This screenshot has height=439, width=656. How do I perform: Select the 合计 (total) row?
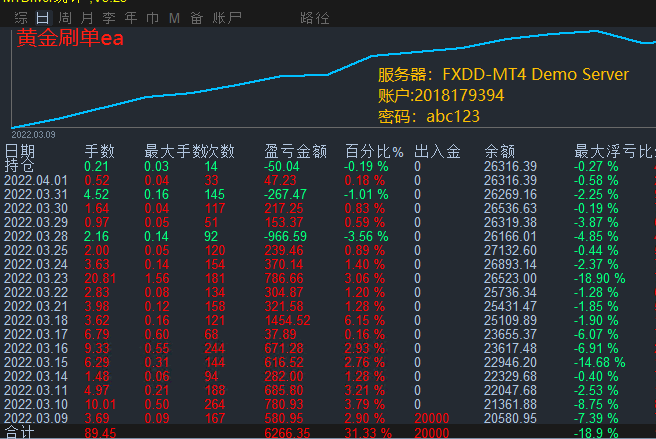coord(19,432)
